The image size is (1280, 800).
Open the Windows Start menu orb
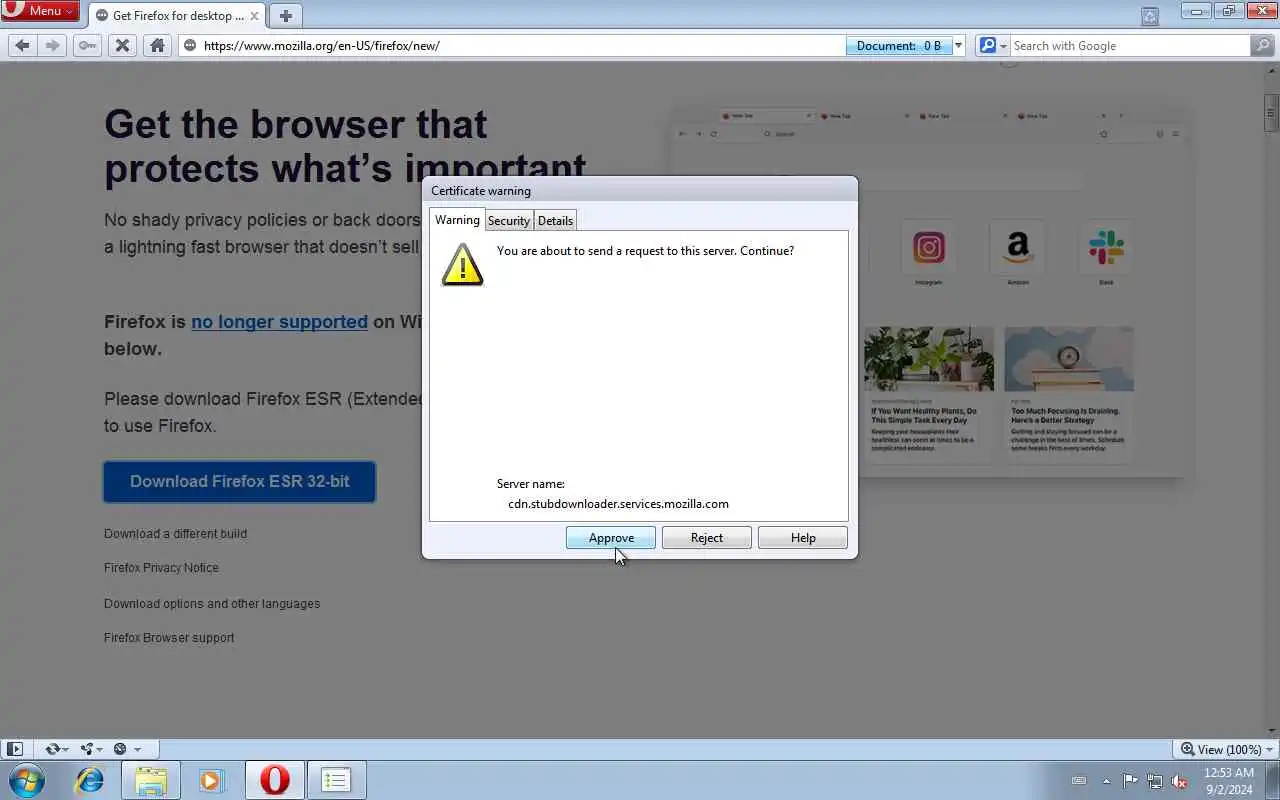tap(26, 780)
